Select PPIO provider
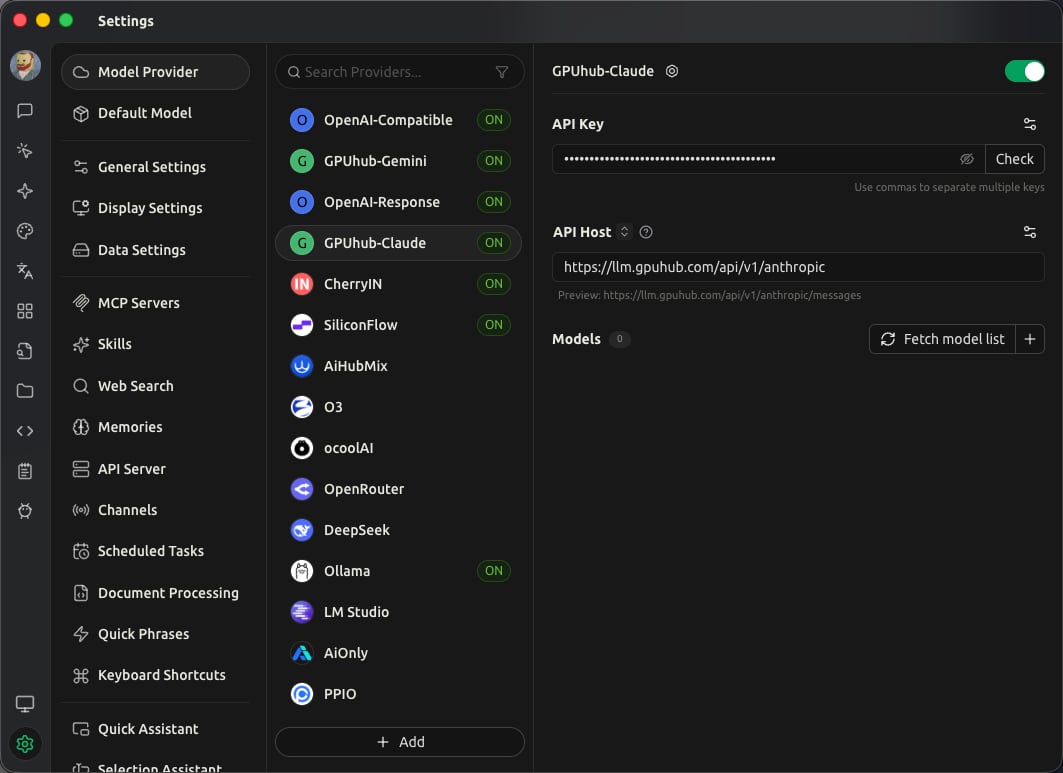Screen dimensions: 1063x773 (399, 694)
